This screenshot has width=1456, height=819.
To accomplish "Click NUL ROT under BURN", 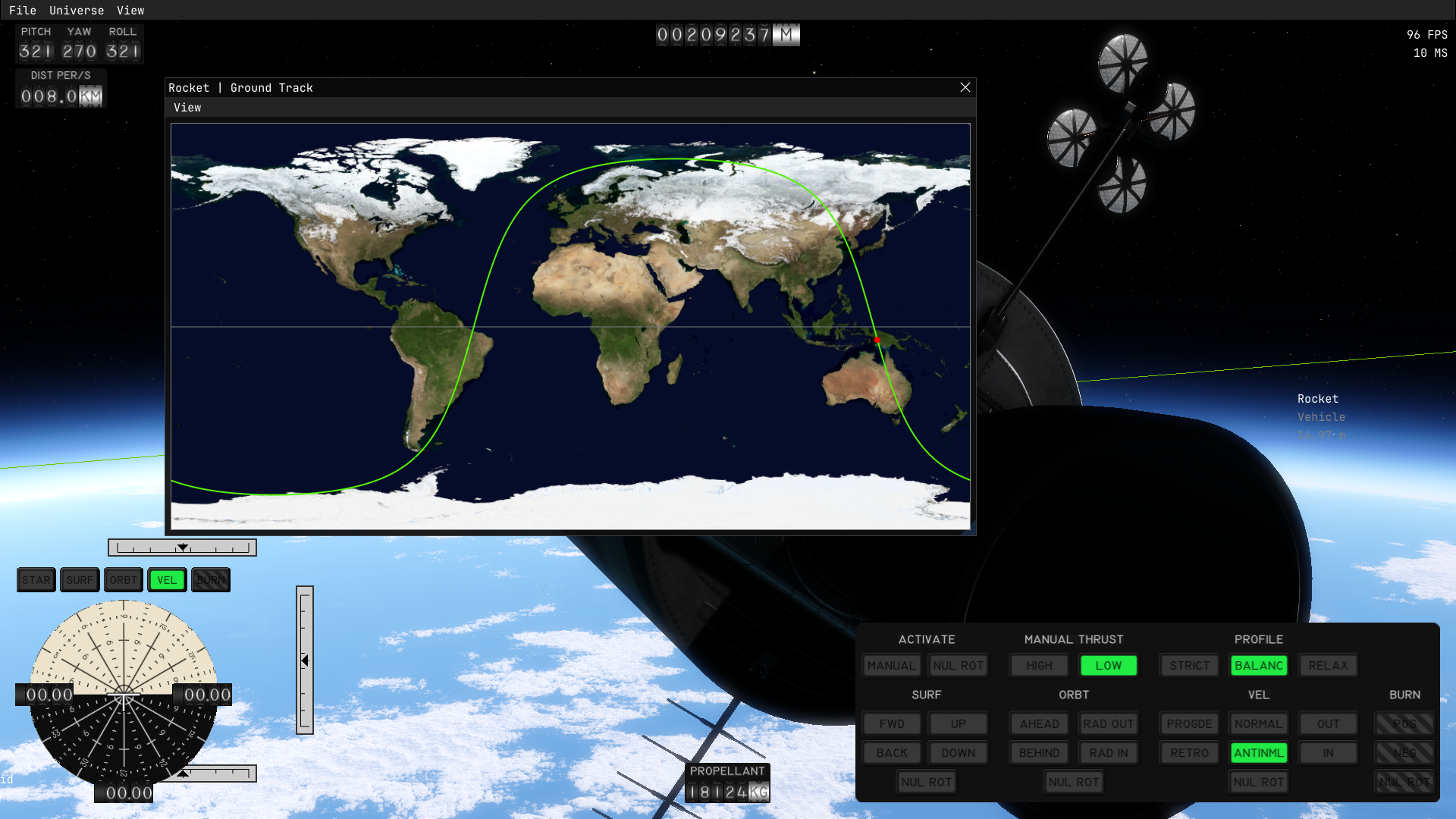I will [x=1404, y=783].
